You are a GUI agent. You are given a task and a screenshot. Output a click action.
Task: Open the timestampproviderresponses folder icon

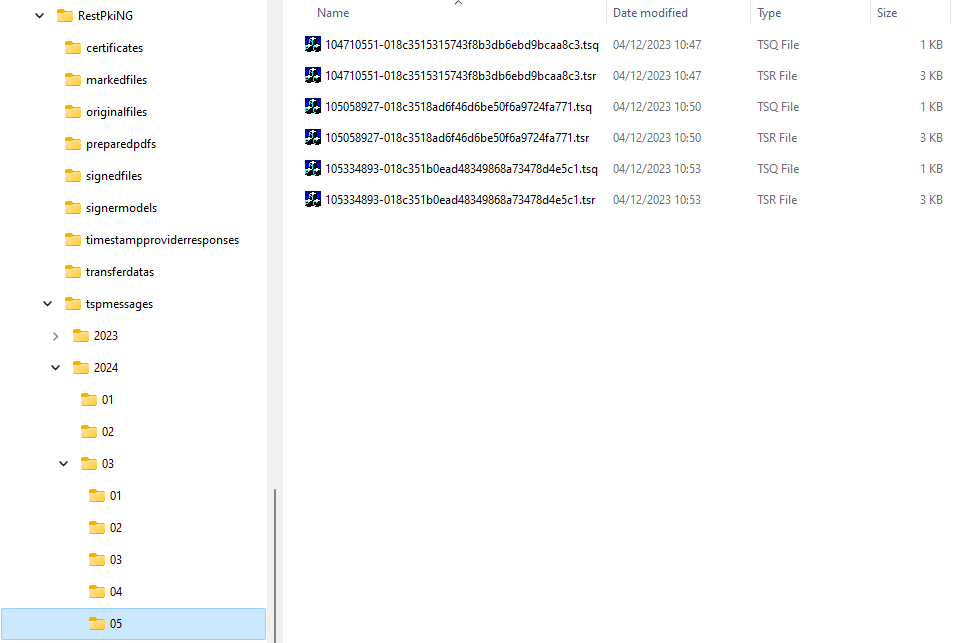[74, 239]
